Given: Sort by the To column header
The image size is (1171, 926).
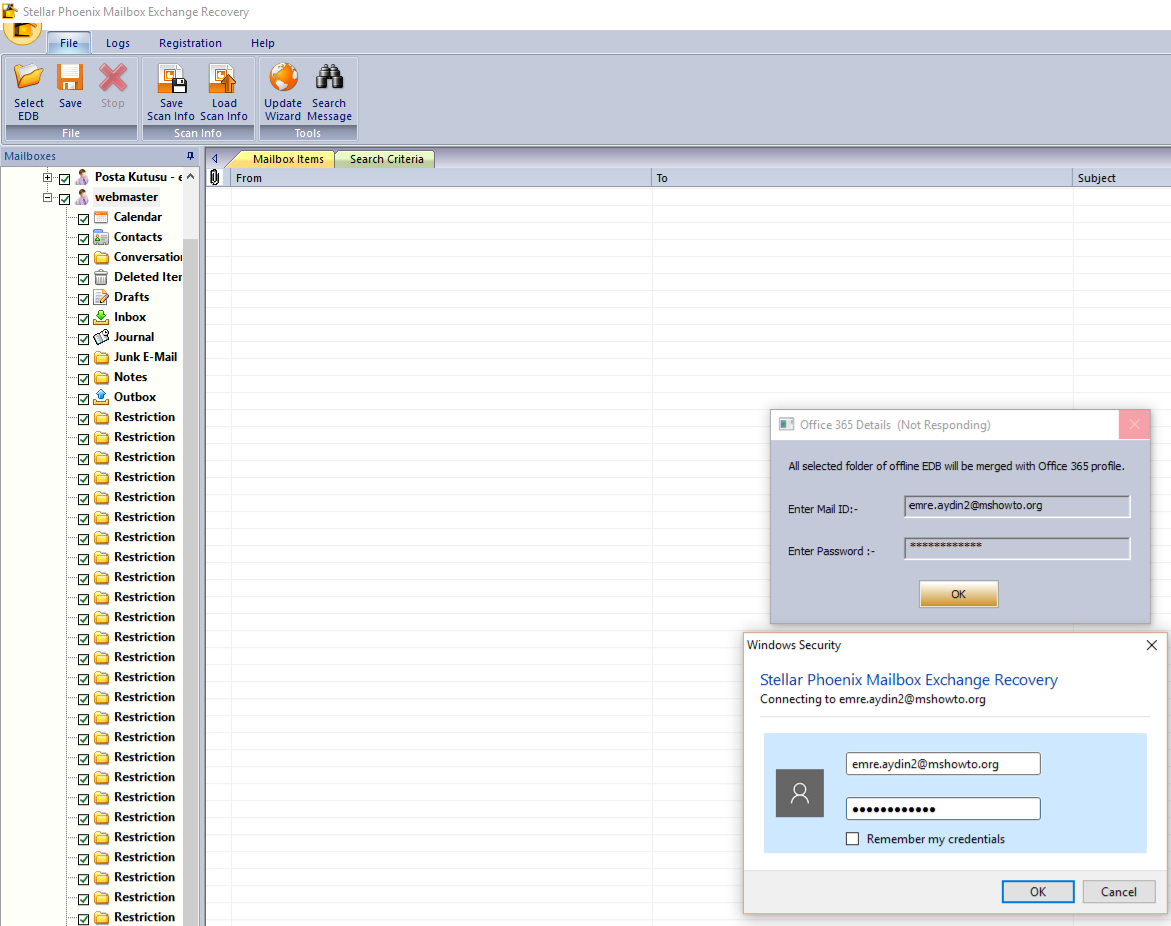Looking at the screenshot, I should tap(862, 178).
